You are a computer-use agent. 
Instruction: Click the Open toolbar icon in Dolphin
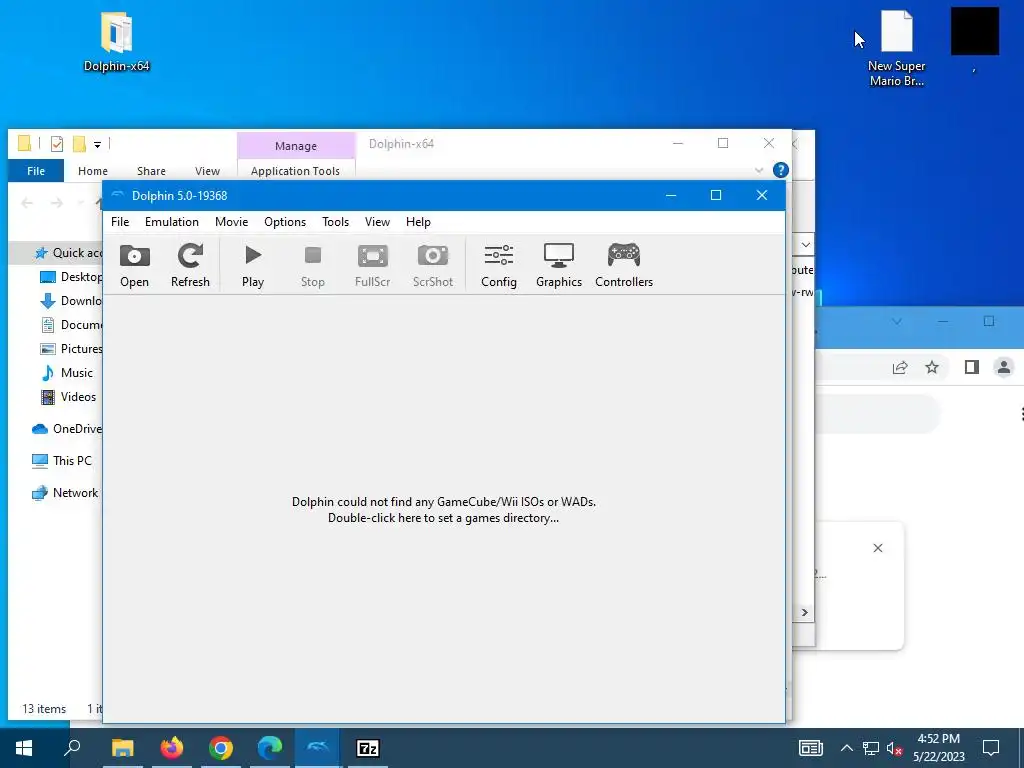pos(135,265)
